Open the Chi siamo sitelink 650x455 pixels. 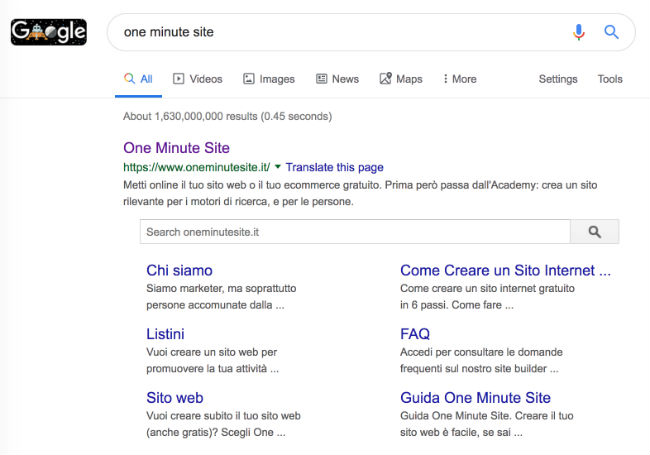(179, 270)
